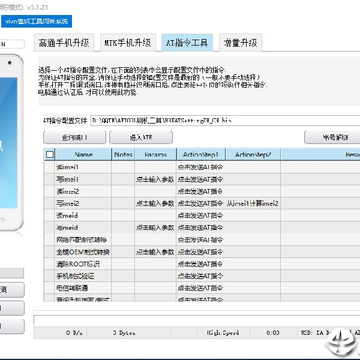
Task: Select the 读meid row name
Action: point(67,216)
